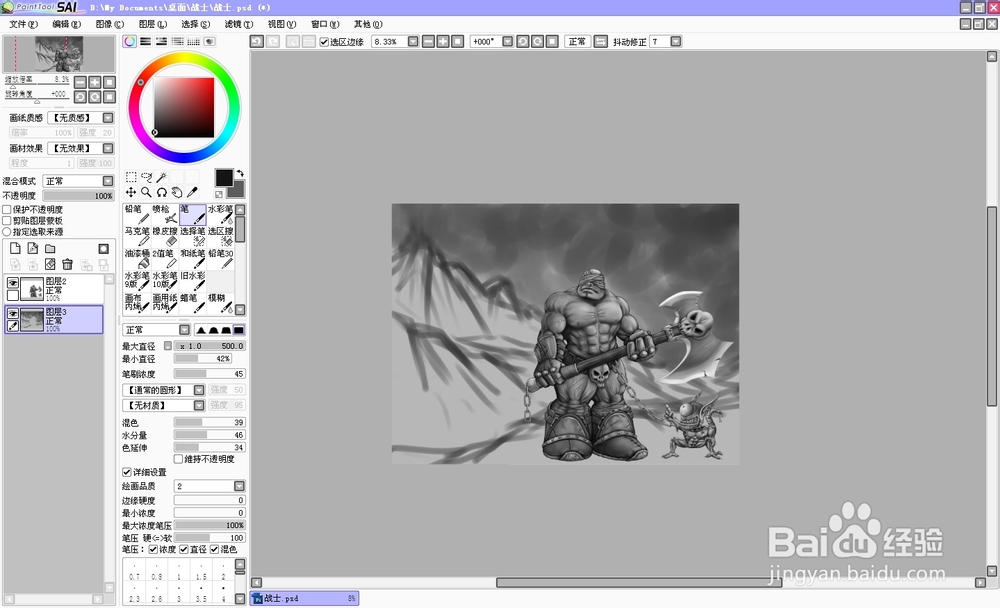Click the undo arrow in toolbar
This screenshot has width=1000, height=608.
[x=256, y=41]
